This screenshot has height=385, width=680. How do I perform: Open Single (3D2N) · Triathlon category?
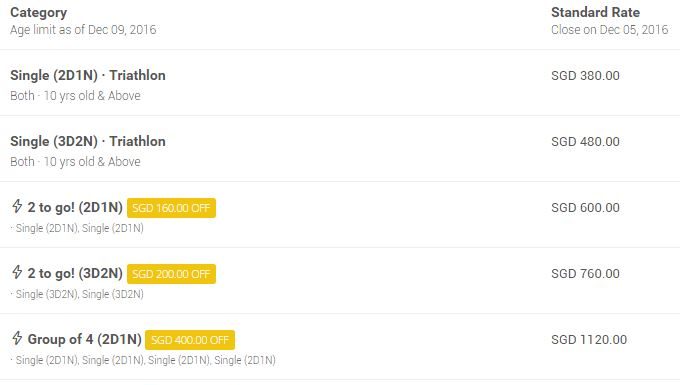pos(88,141)
